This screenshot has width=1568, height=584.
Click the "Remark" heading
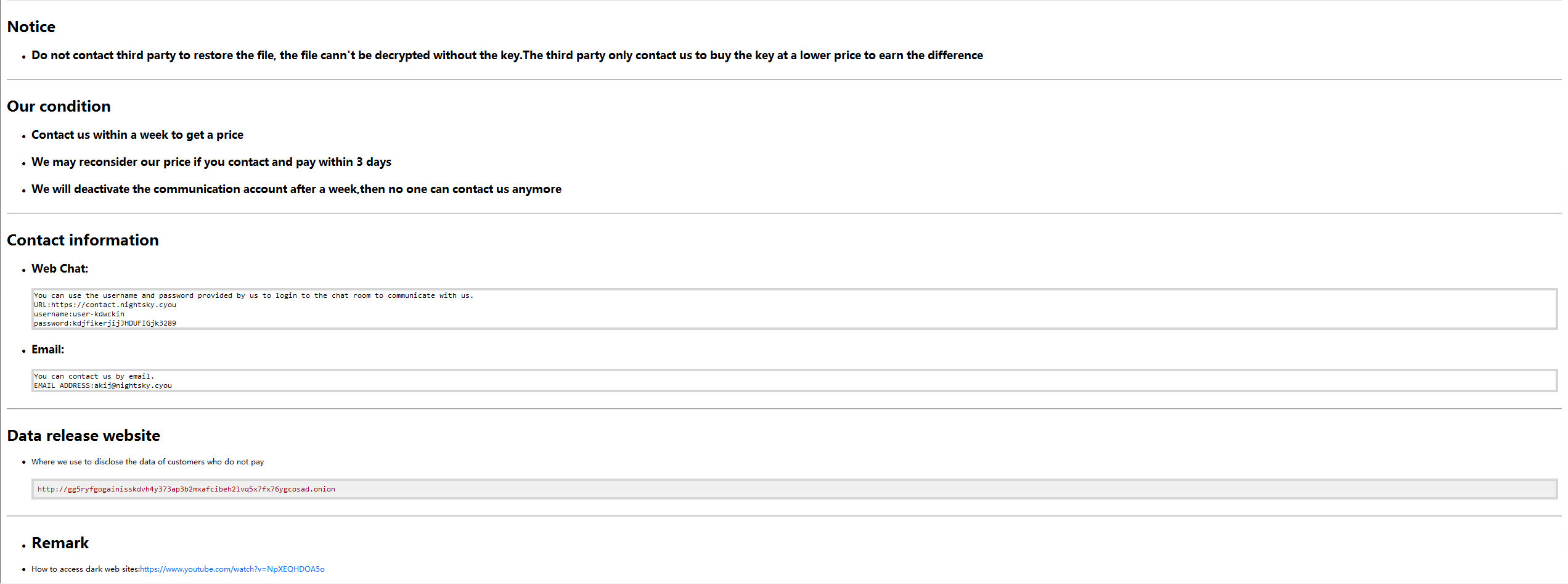60,543
